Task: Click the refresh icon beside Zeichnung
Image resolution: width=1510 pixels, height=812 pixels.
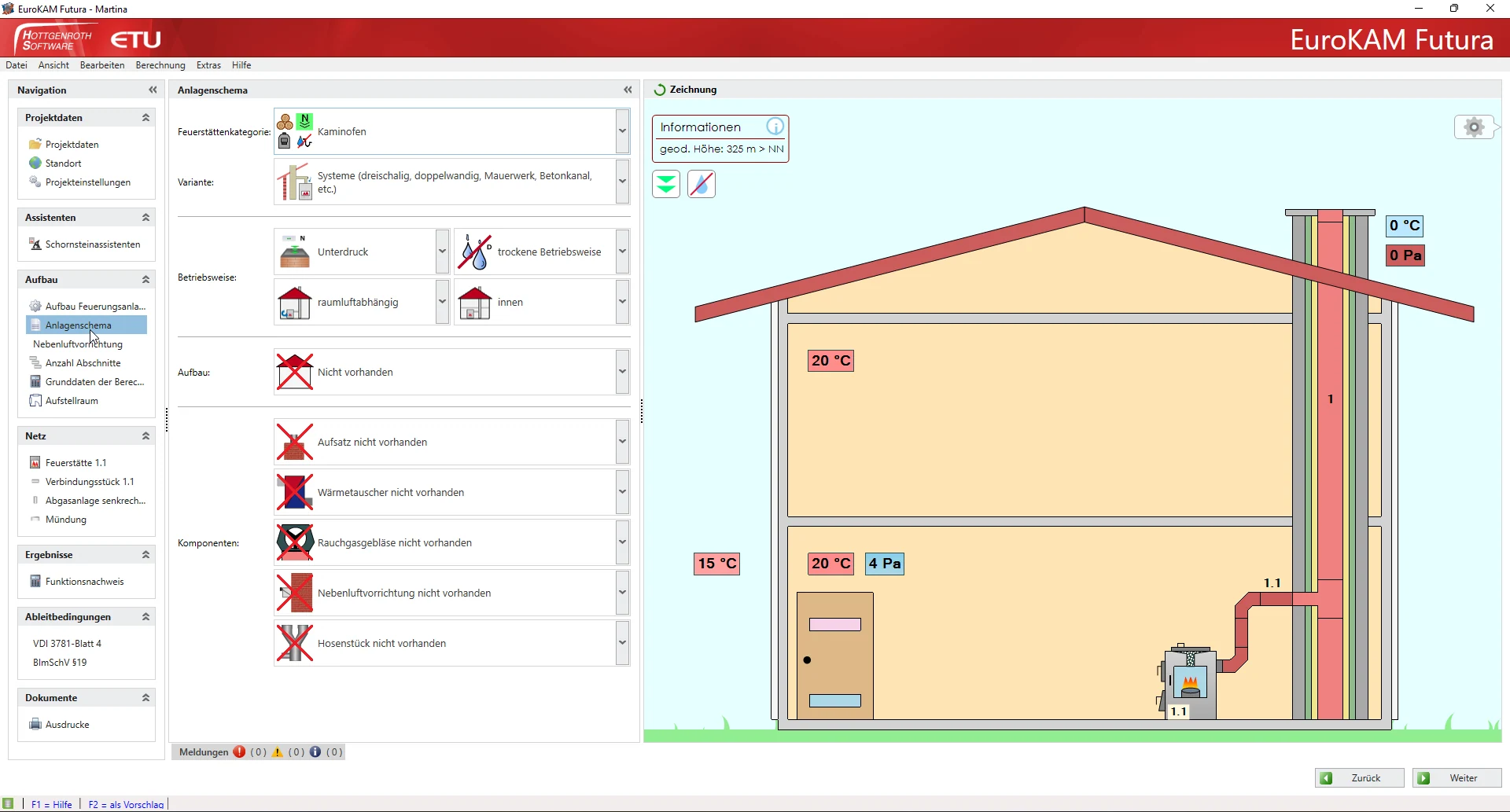Action: tap(660, 90)
